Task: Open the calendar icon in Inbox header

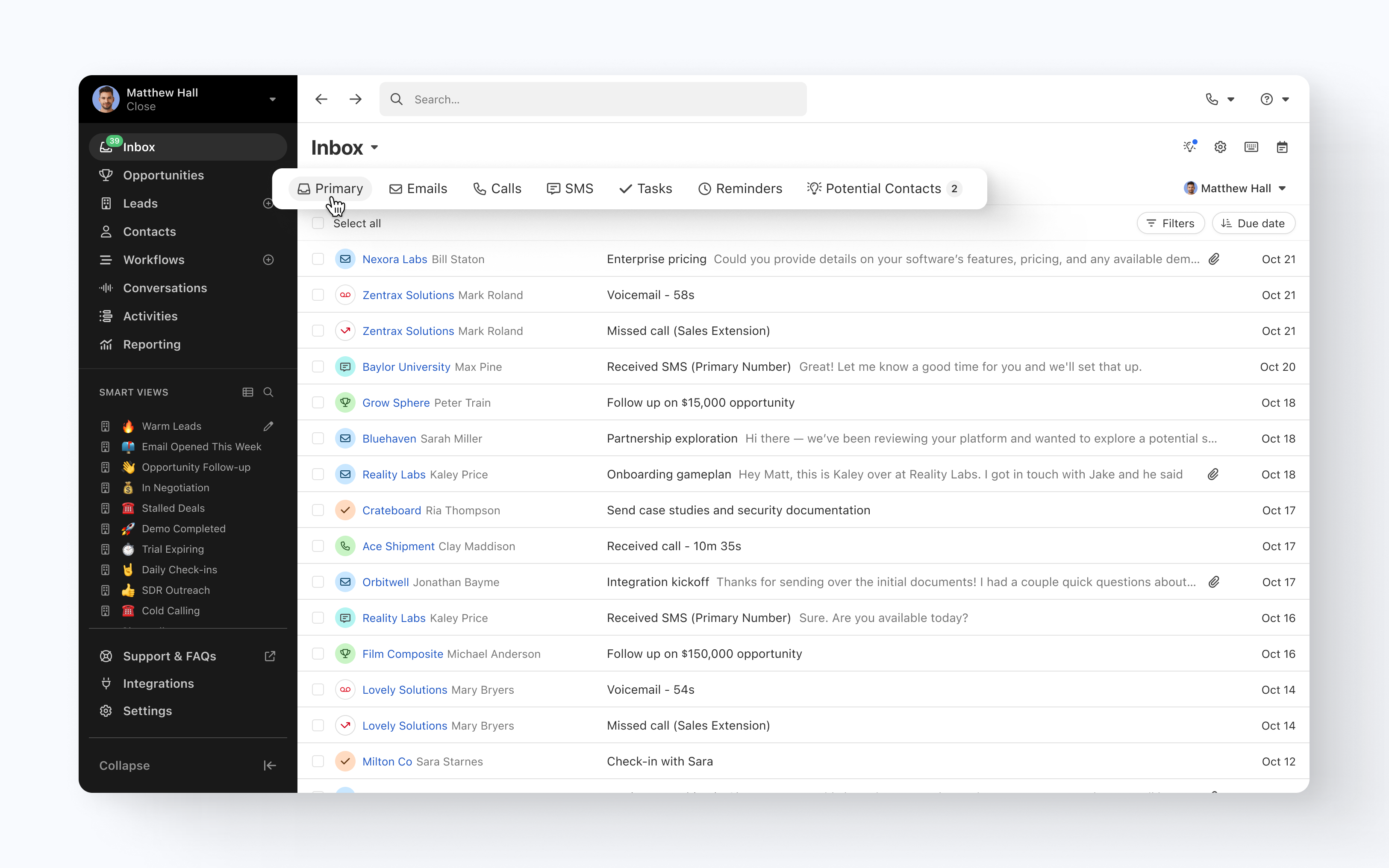Action: (1282, 147)
